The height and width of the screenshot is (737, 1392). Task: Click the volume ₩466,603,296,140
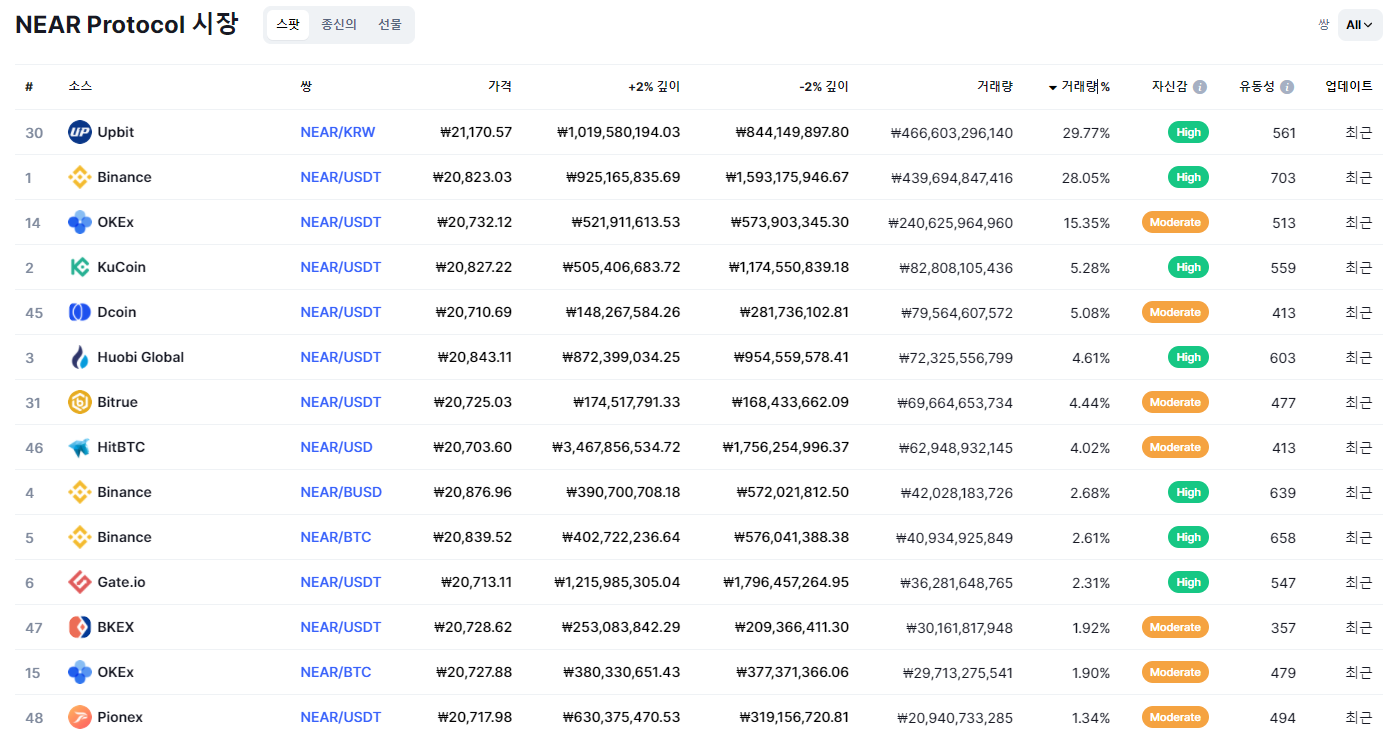(x=952, y=133)
